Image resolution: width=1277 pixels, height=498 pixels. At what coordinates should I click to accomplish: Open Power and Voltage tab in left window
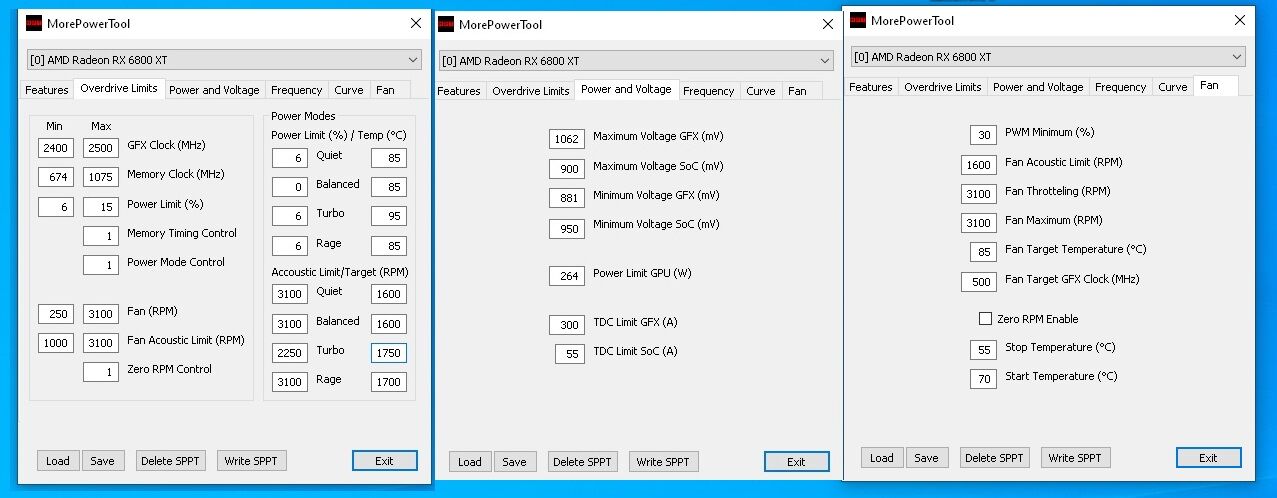click(214, 90)
